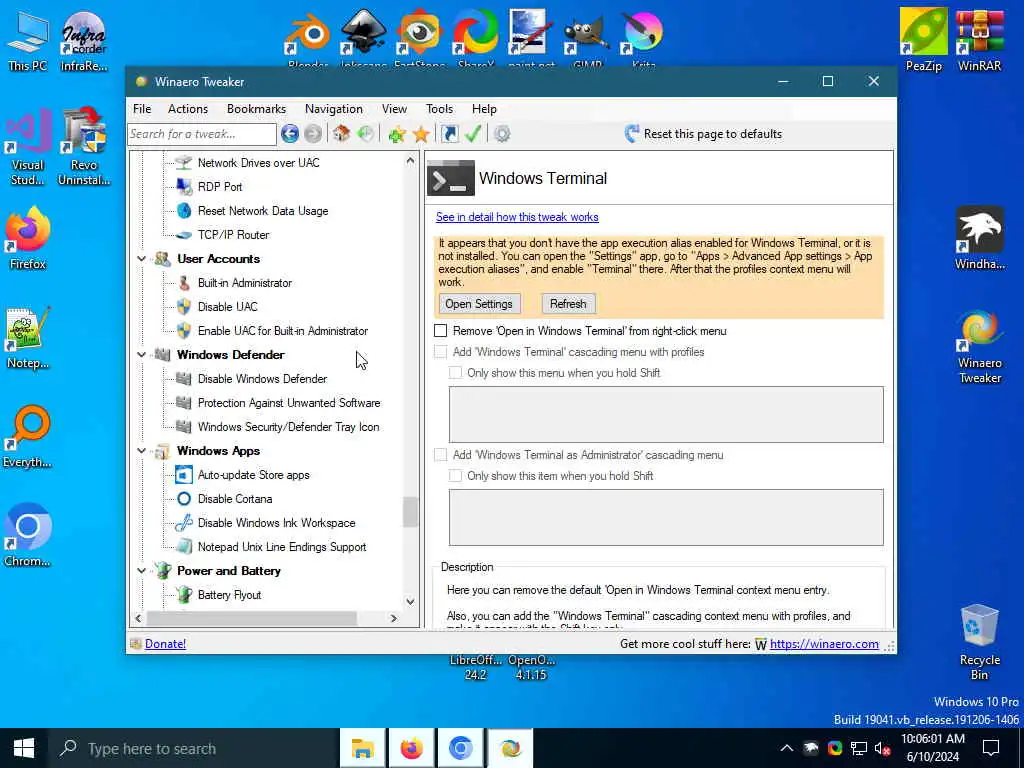The height and width of the screenshot is (768, 1024).
Task: Open the Revo Uninstaller desktop shortcut
Action: click(84, 147)
